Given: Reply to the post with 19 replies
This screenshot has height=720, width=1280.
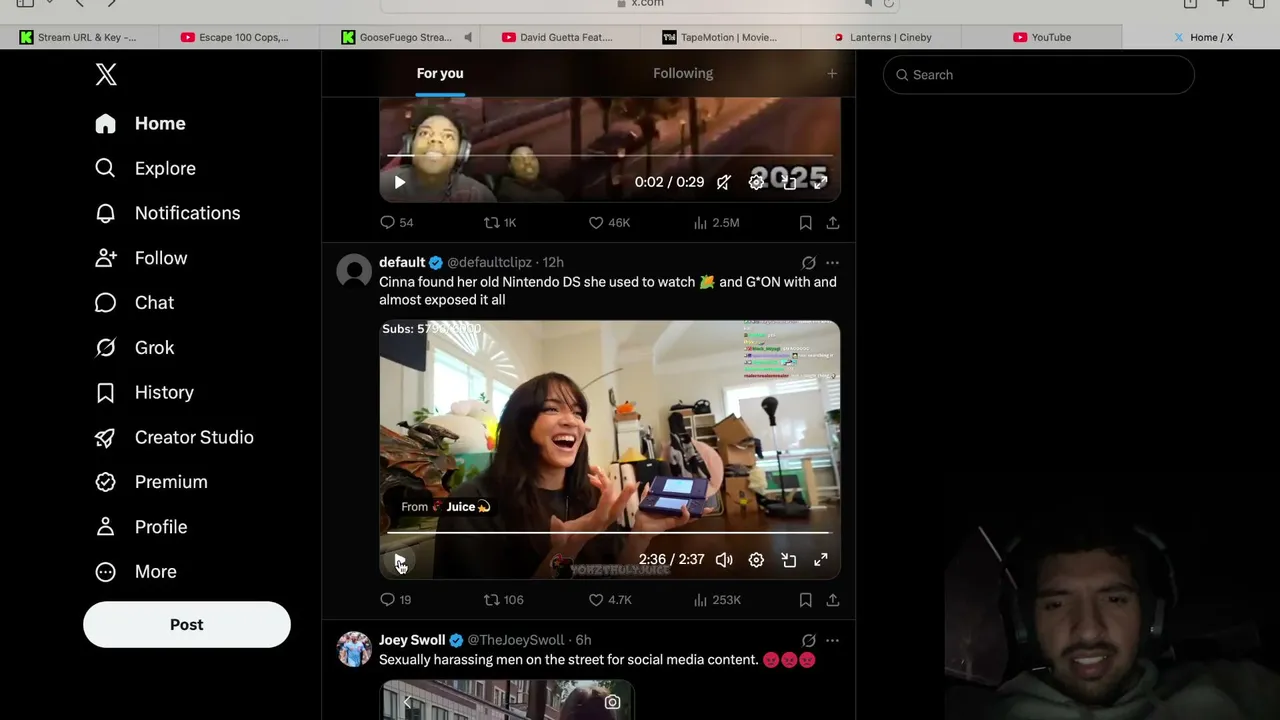Looking at the screenshot, I should 396,600.
